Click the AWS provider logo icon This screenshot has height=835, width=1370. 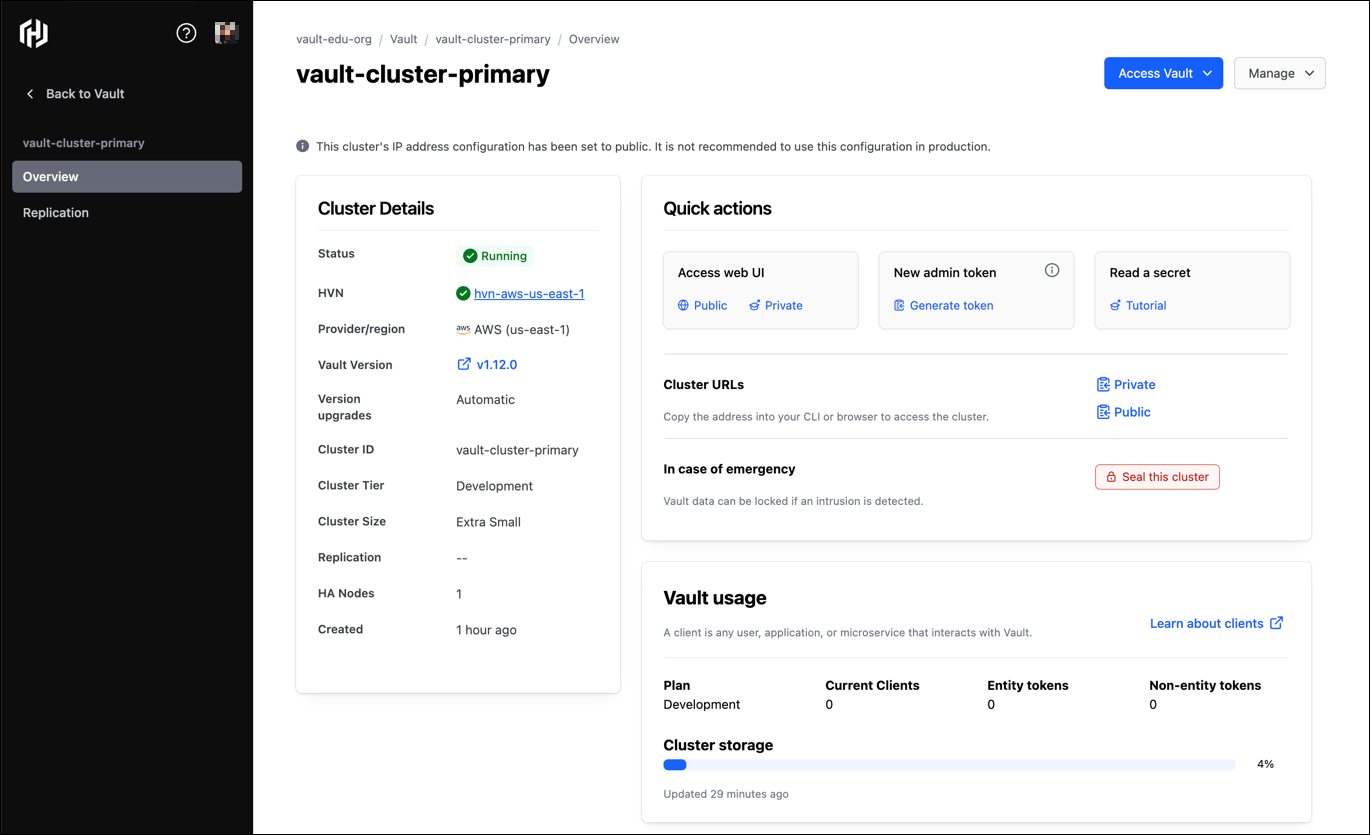click(463, 330)
